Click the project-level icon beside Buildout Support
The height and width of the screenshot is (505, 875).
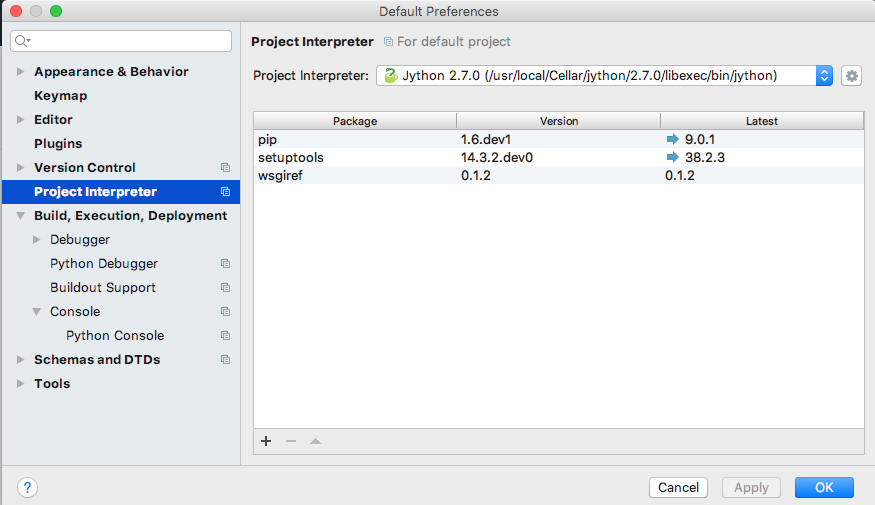point(225,287)
